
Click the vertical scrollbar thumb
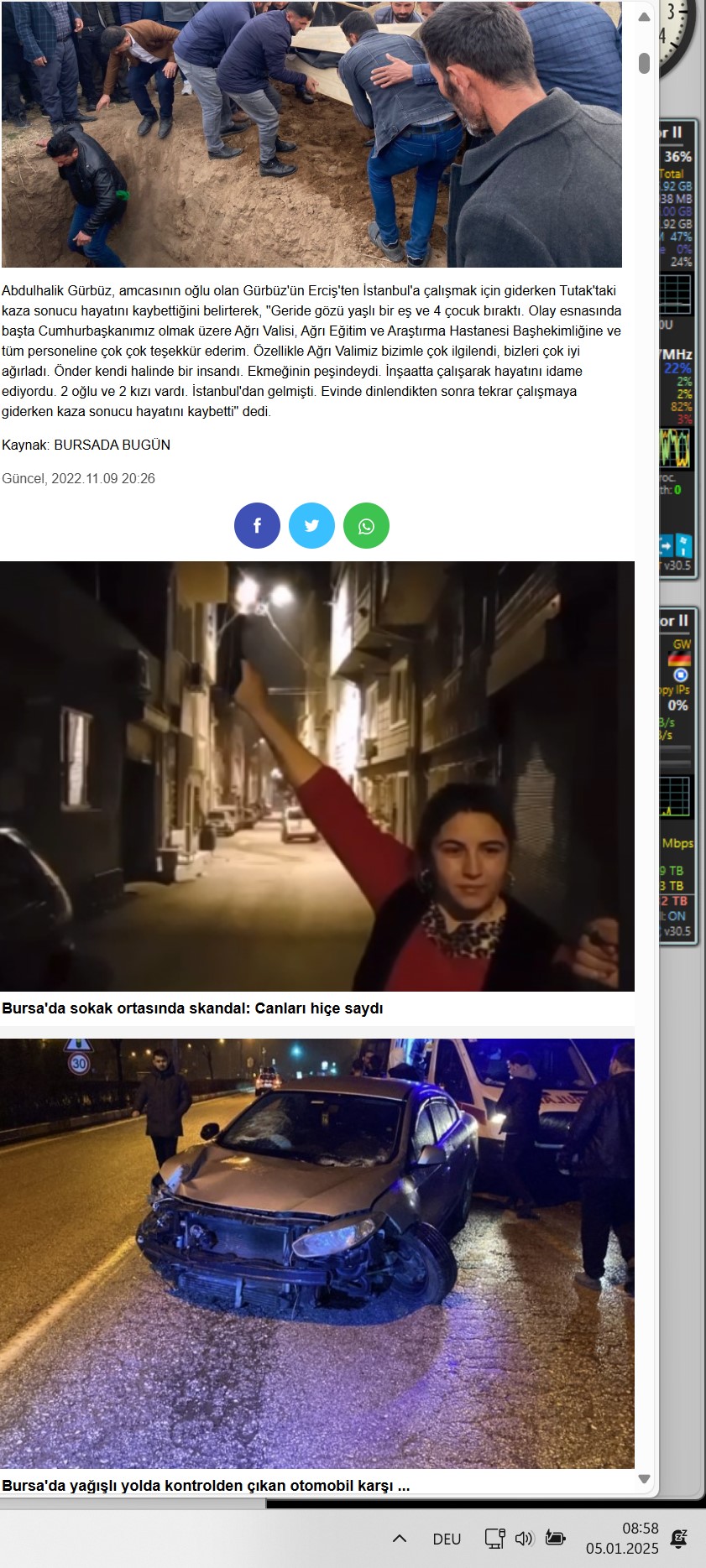644,63
